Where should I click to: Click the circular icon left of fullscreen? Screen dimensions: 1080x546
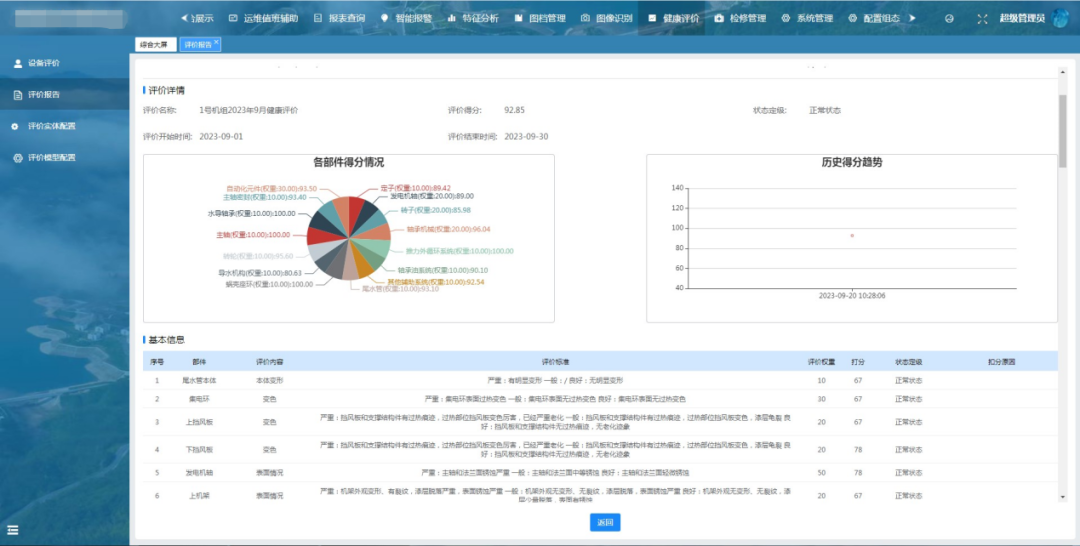tap(949, 18)
